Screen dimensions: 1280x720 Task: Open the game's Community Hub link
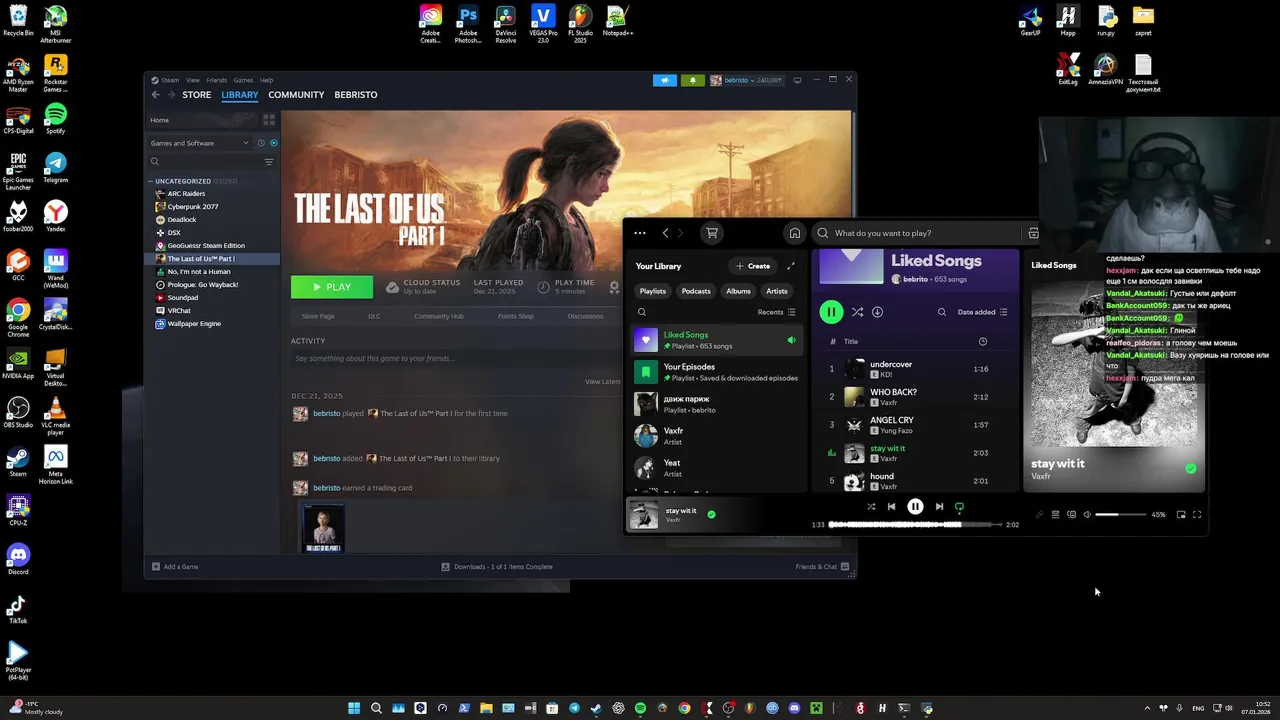click(x=439, y=316)
